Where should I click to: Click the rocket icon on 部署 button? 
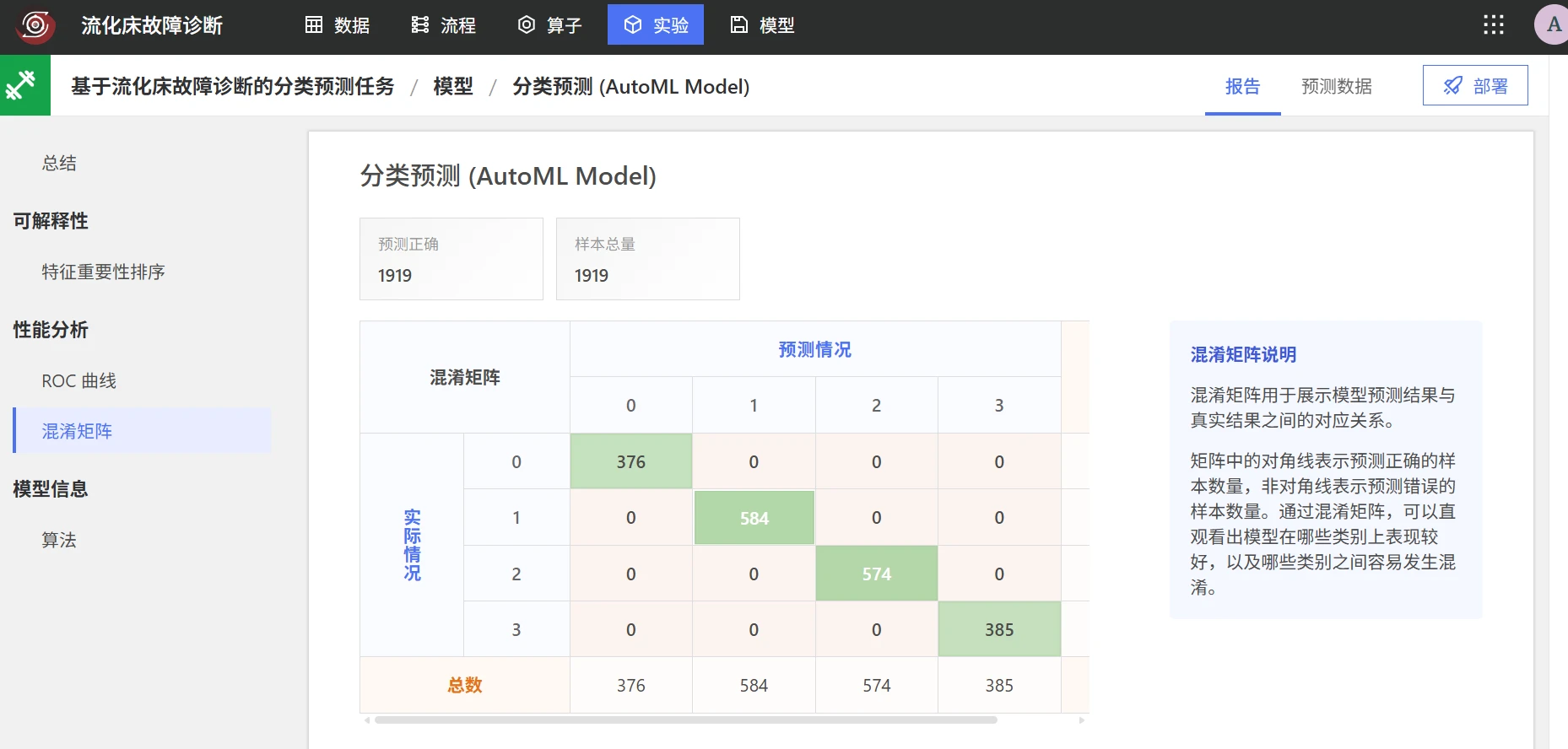[x=1453, y=86]
